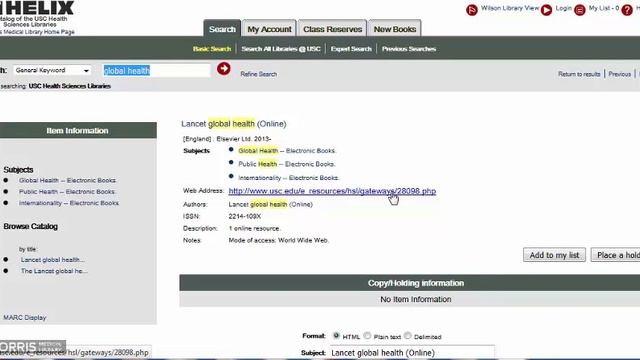Click the HELIX logo
This screenshot has width=640, height=360.
pos(37,7)
